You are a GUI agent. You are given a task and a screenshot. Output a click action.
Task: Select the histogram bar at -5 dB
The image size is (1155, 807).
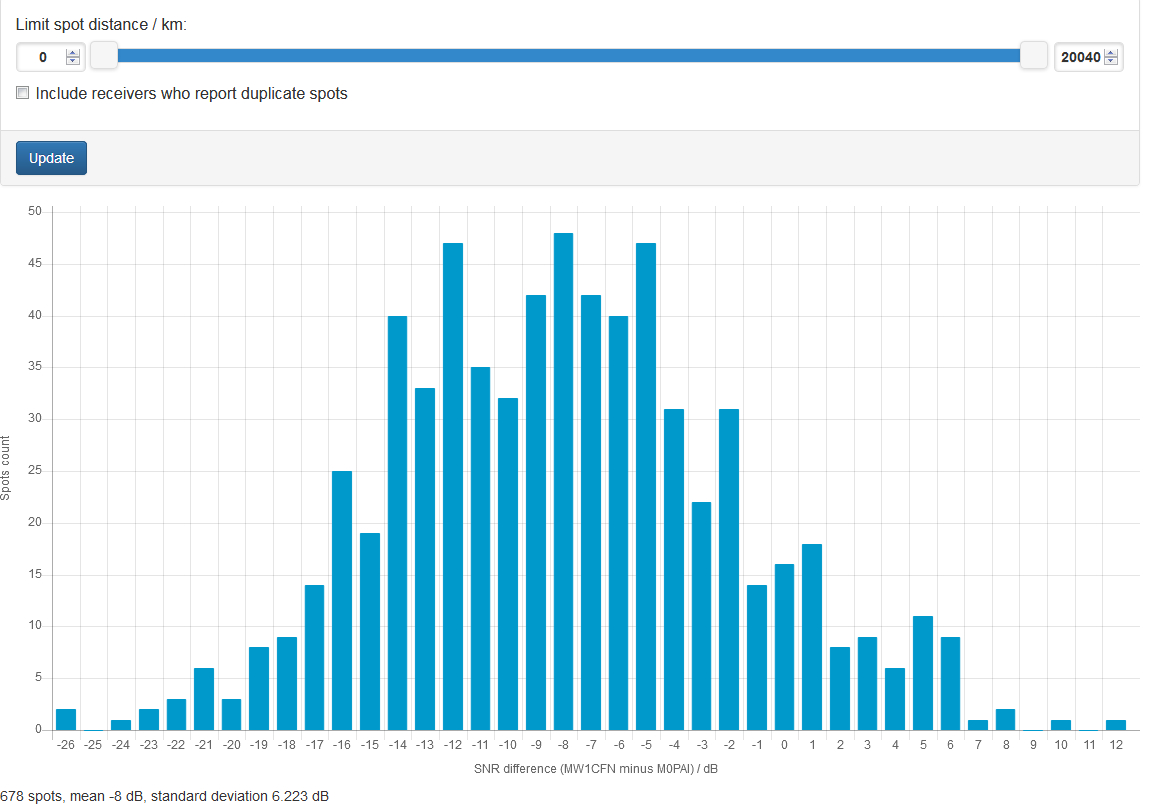pyautogui.click(x=646, y=487)
